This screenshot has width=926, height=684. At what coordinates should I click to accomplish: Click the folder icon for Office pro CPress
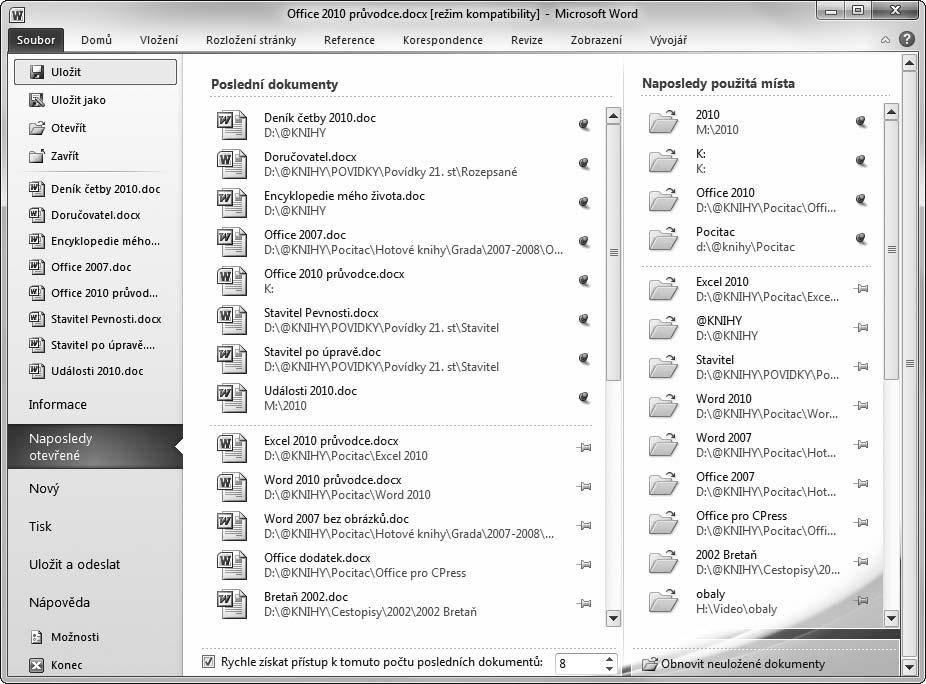coord(663,522)
